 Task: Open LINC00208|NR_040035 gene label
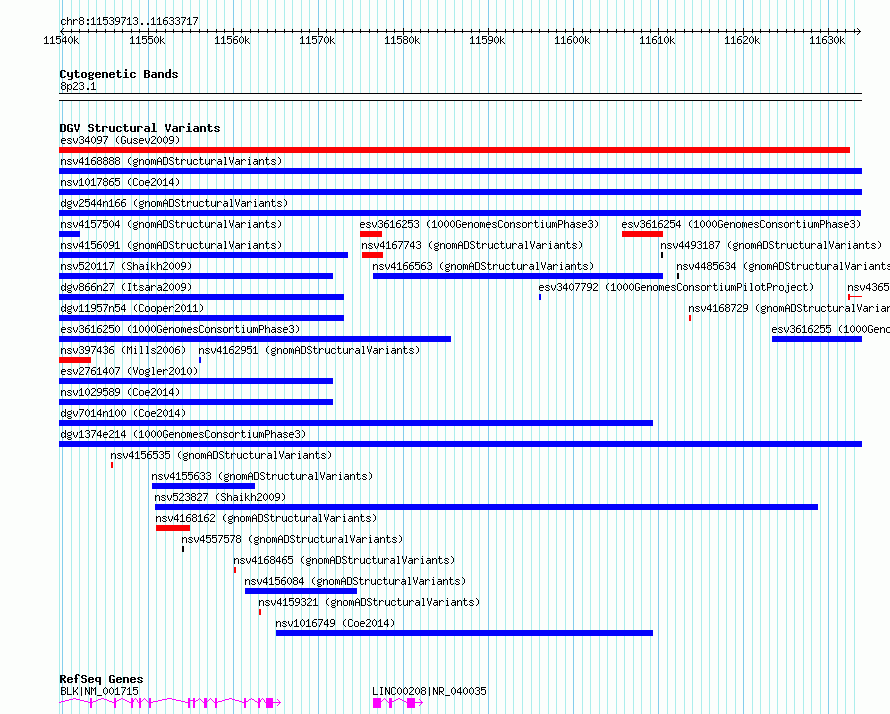(429, 691)
